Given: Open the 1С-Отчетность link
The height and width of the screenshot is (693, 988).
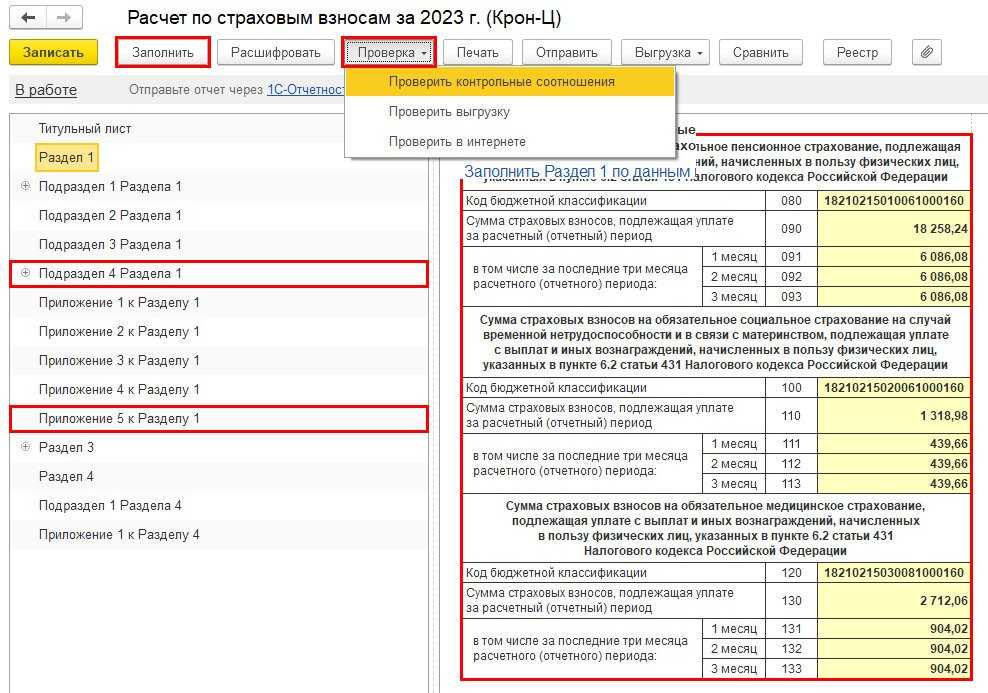Looking at the screenshot, I should pyautogui.click(x=306, y=90).
